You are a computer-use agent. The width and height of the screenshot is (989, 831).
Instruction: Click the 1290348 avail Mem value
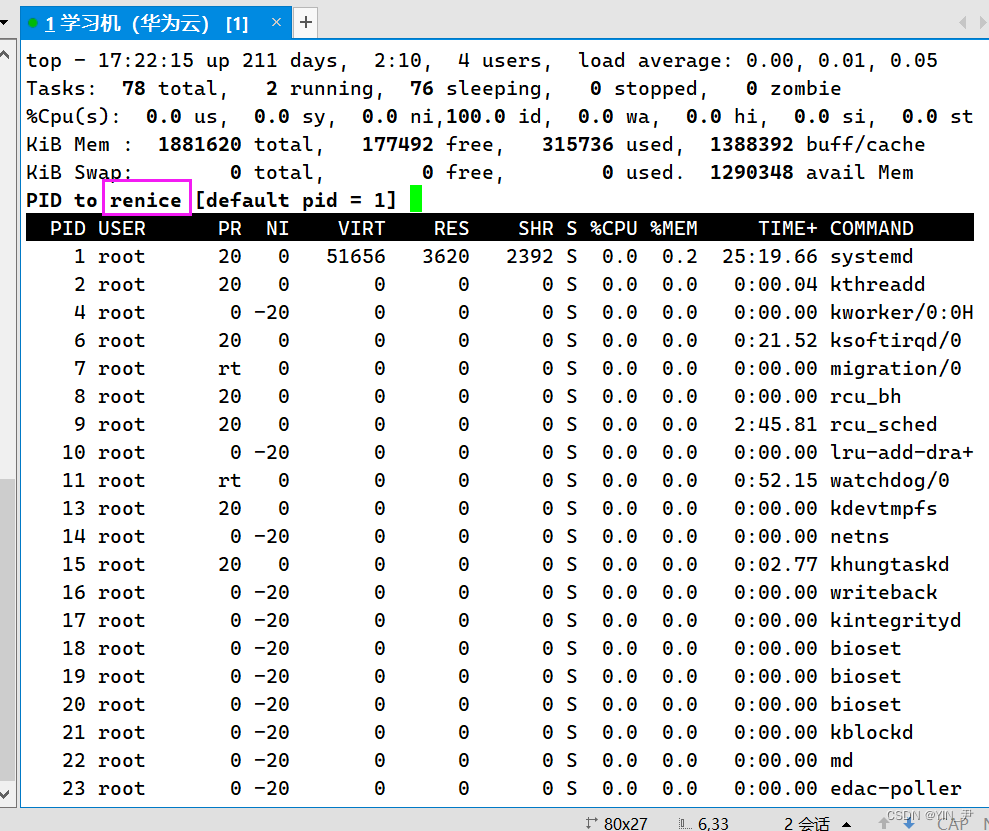click(x=752, y=173)
